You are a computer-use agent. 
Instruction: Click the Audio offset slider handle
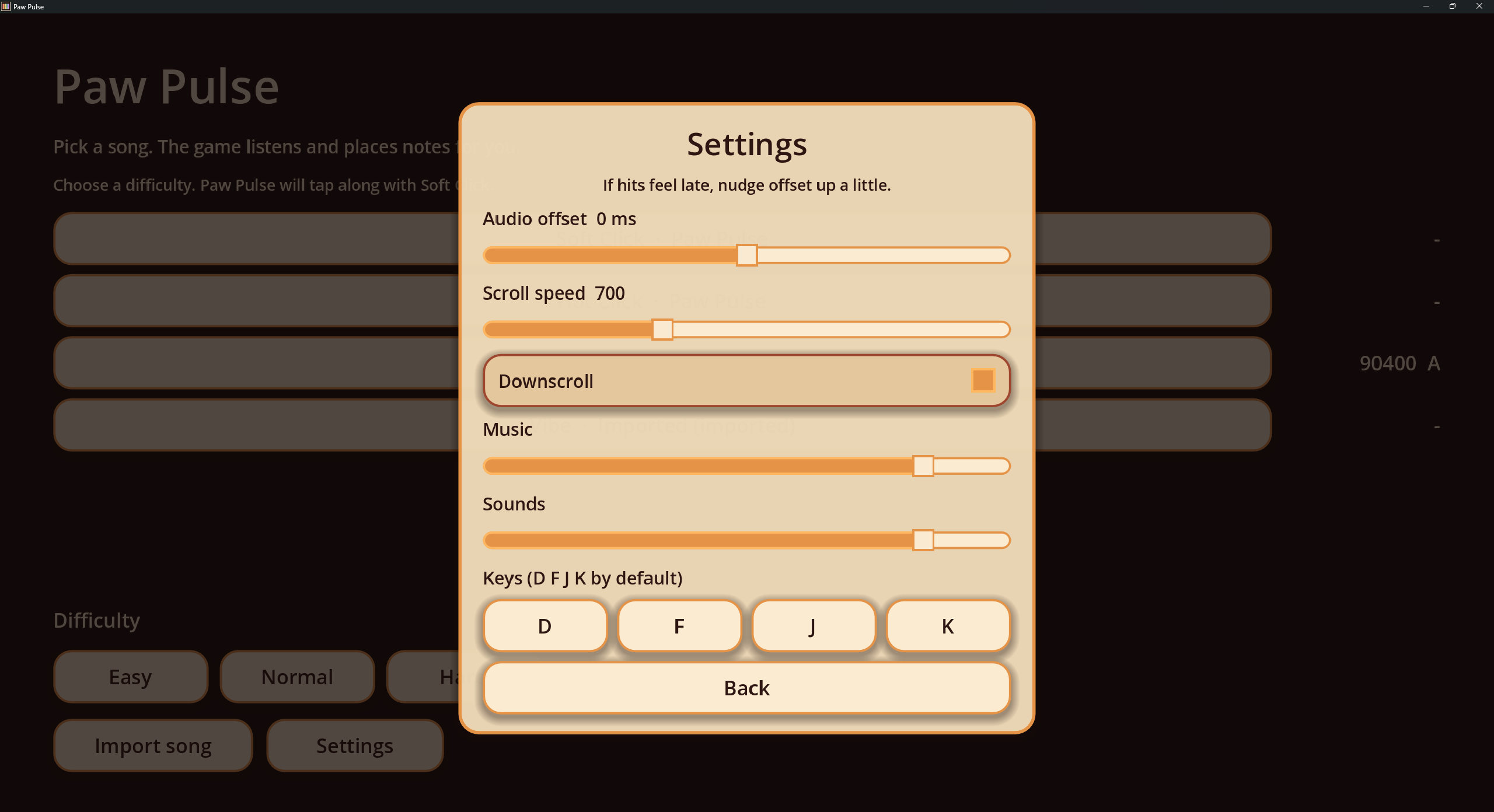coord(746,256)
